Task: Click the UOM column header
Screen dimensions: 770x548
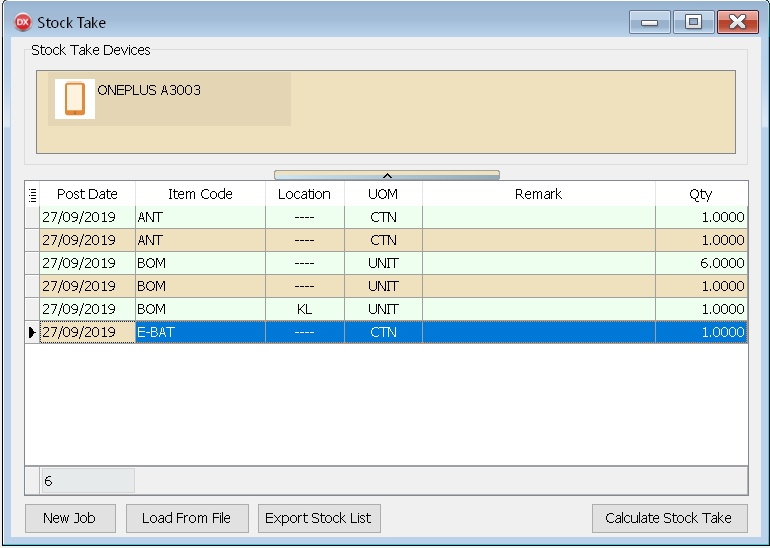Action: (x=383, y=194)
